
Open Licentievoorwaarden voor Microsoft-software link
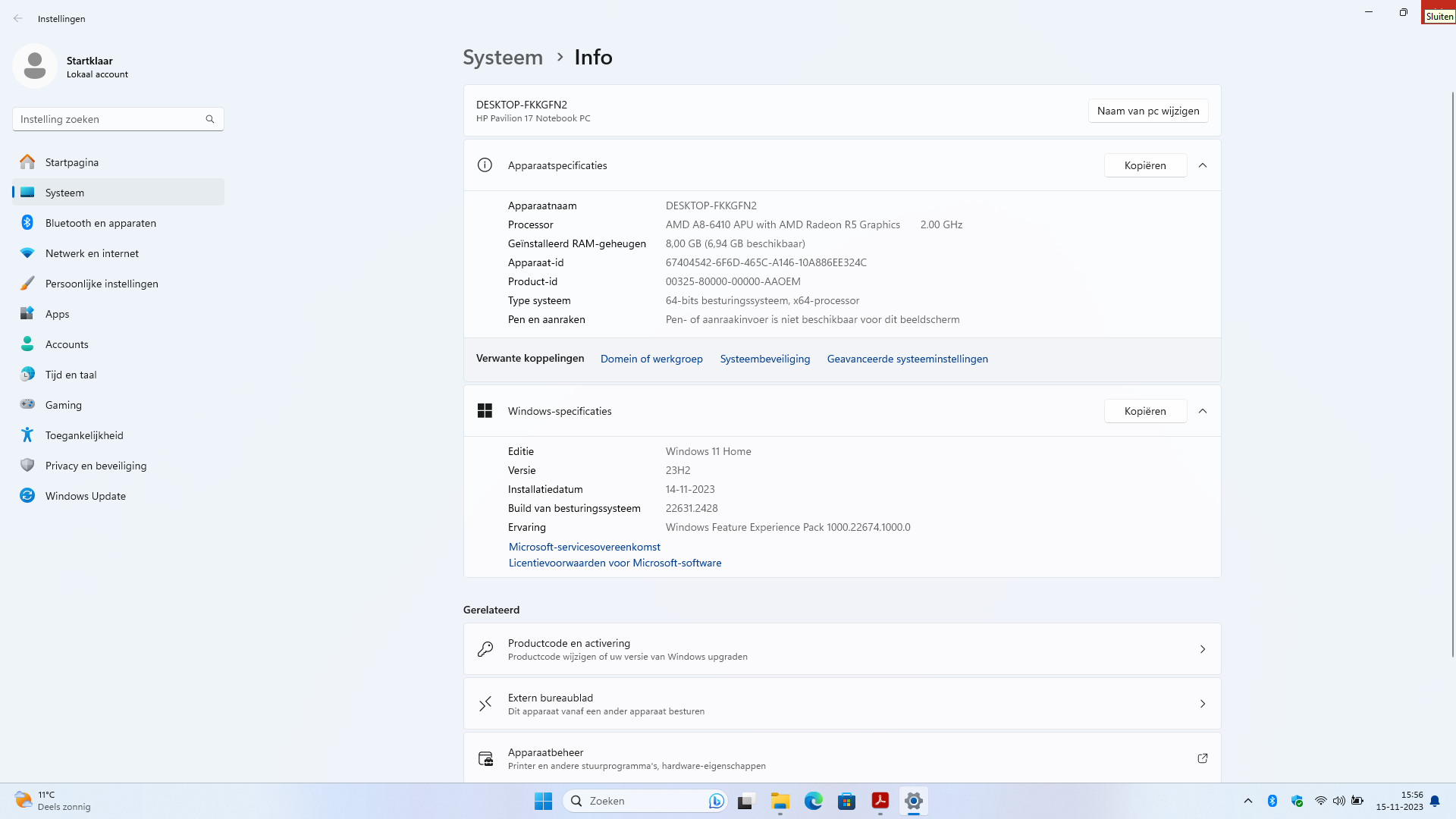pyautogui.click(x=615, y=563)
